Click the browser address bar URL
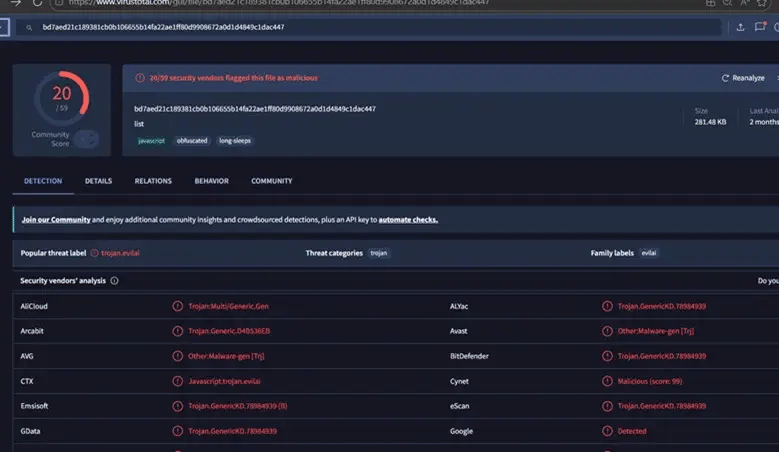 (278, 3)
